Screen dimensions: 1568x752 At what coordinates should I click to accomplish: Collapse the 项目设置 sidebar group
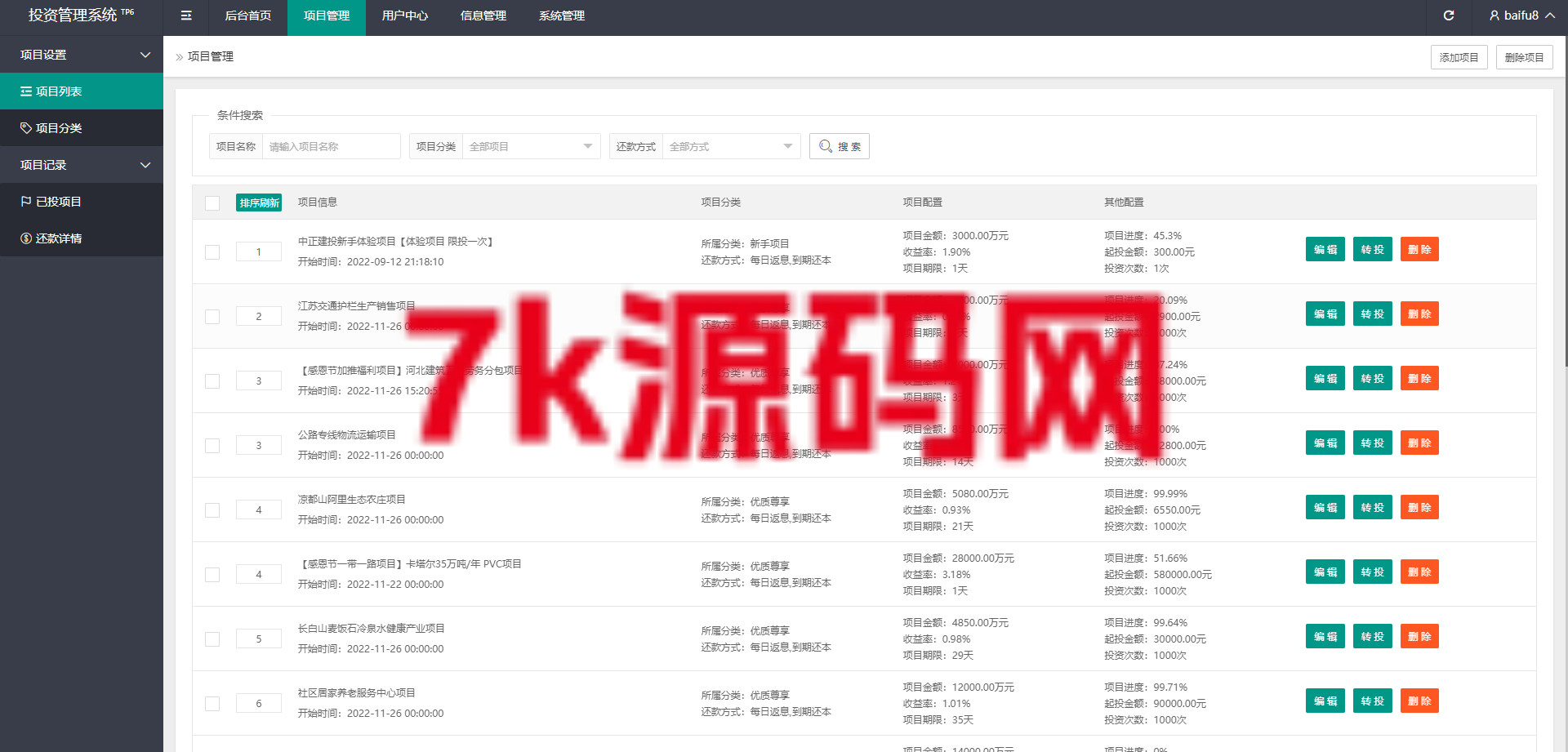coord(82,55)
